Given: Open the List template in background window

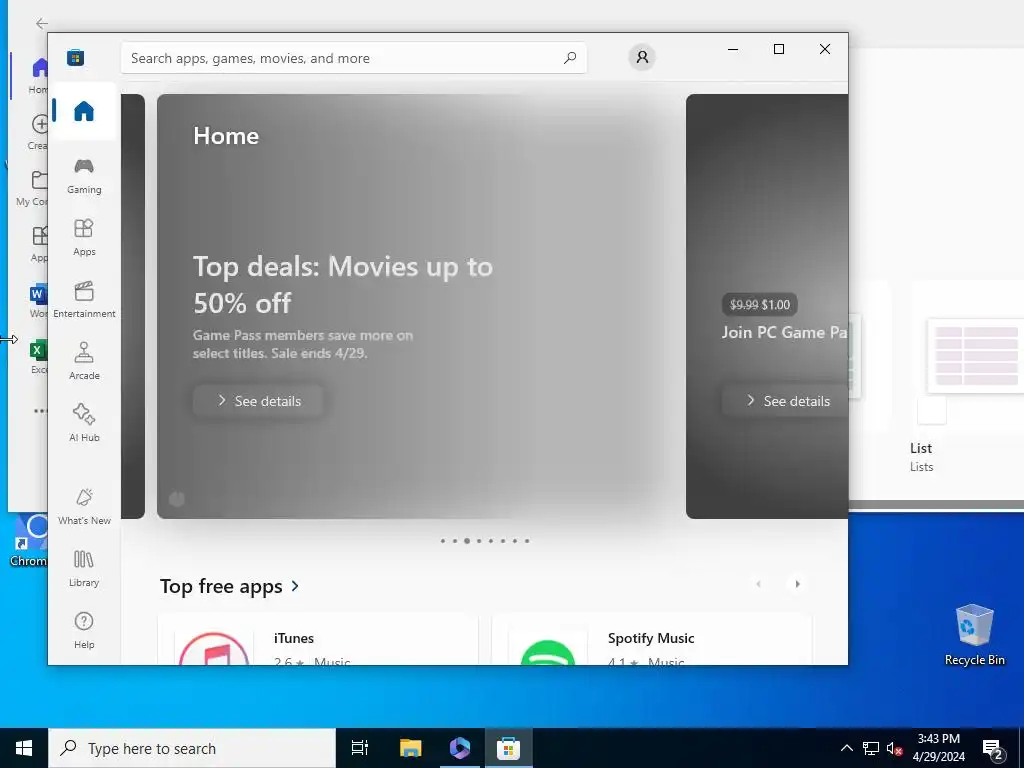Looking at the screenshot, I should tap(967, 377).
